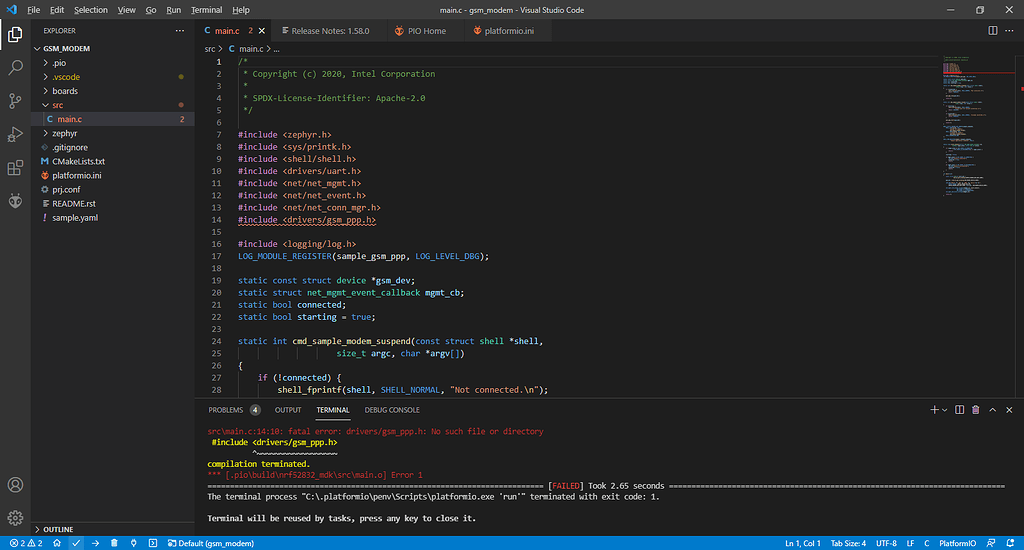Kill terminal with the trash icon
This screenshot has width=1024, height=550.
click(975, 410)
